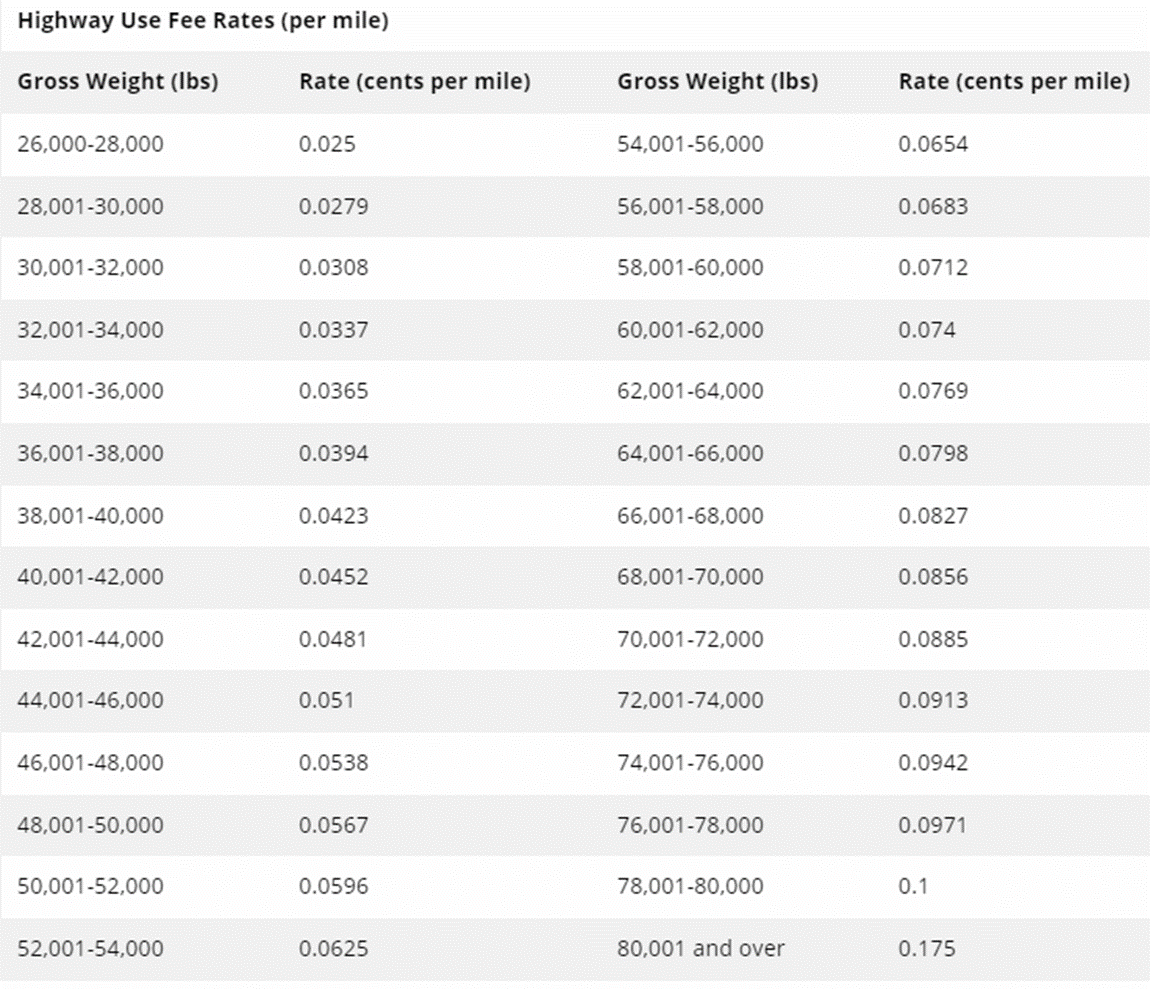Click the 0.0452 rate value

[x=333, y=577]
